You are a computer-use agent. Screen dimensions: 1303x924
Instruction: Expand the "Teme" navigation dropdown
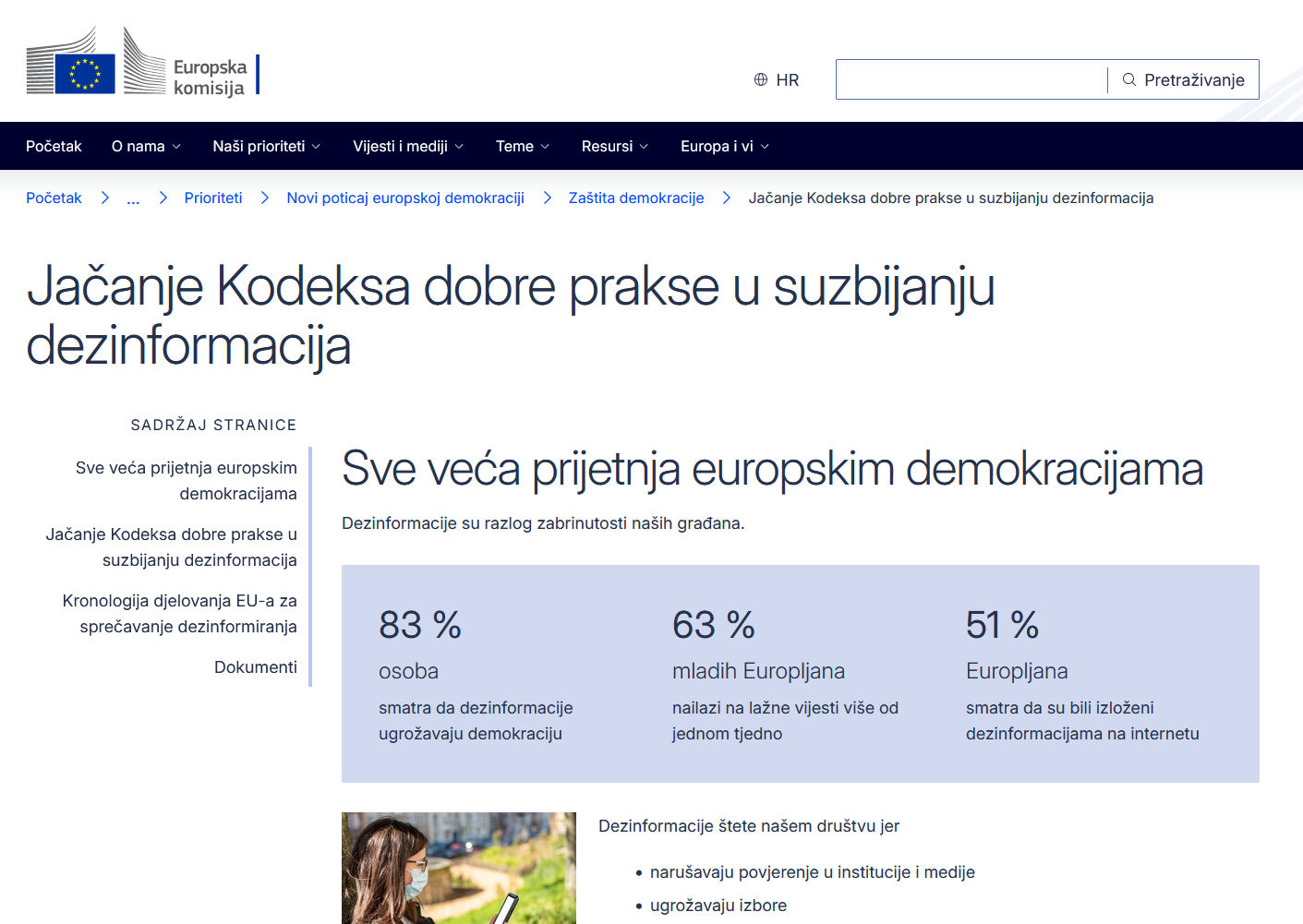pos(522,146)
